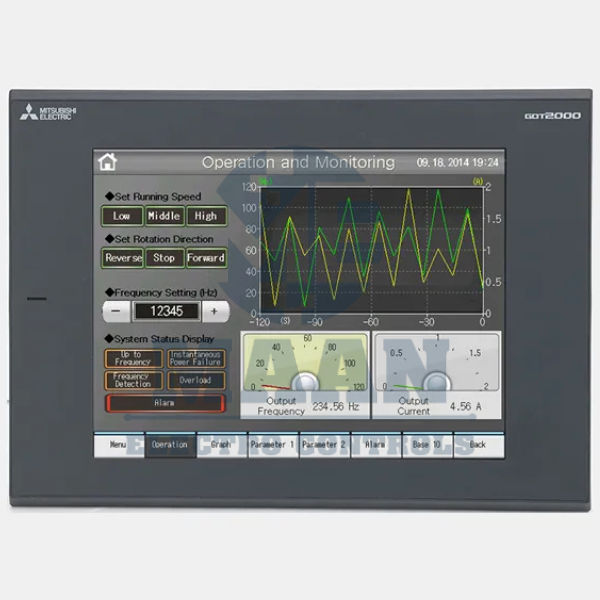Select Middle running speed
600x600 pixels.
coord(164,215)
